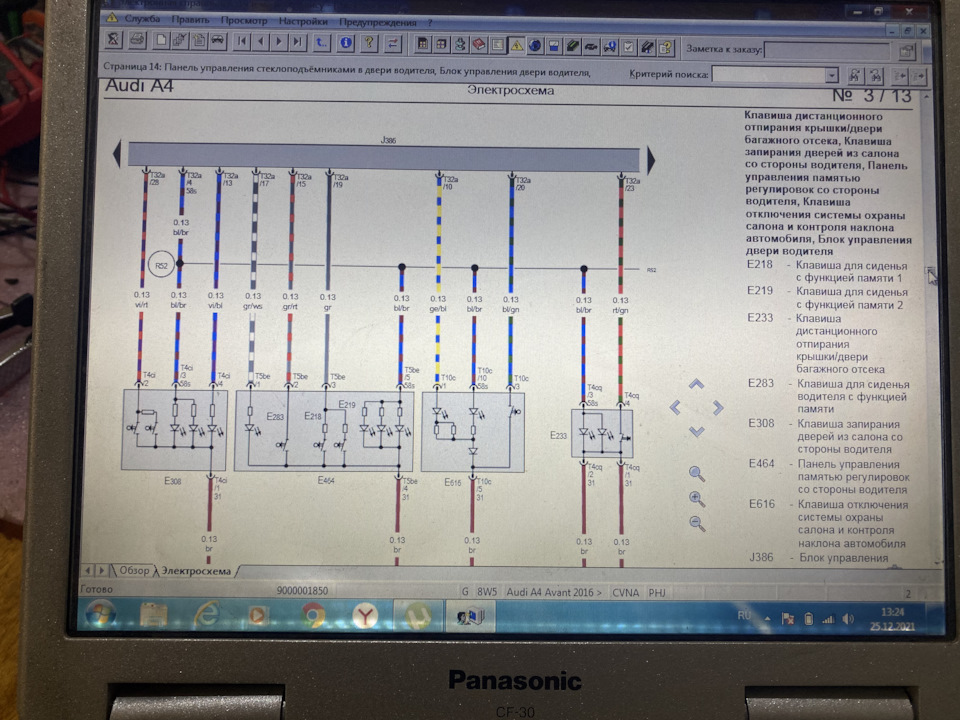Image resolution: width=960 pixels, height=720 pixels.
Task: Click 'E218' entry in legend list
Action: 760,264
